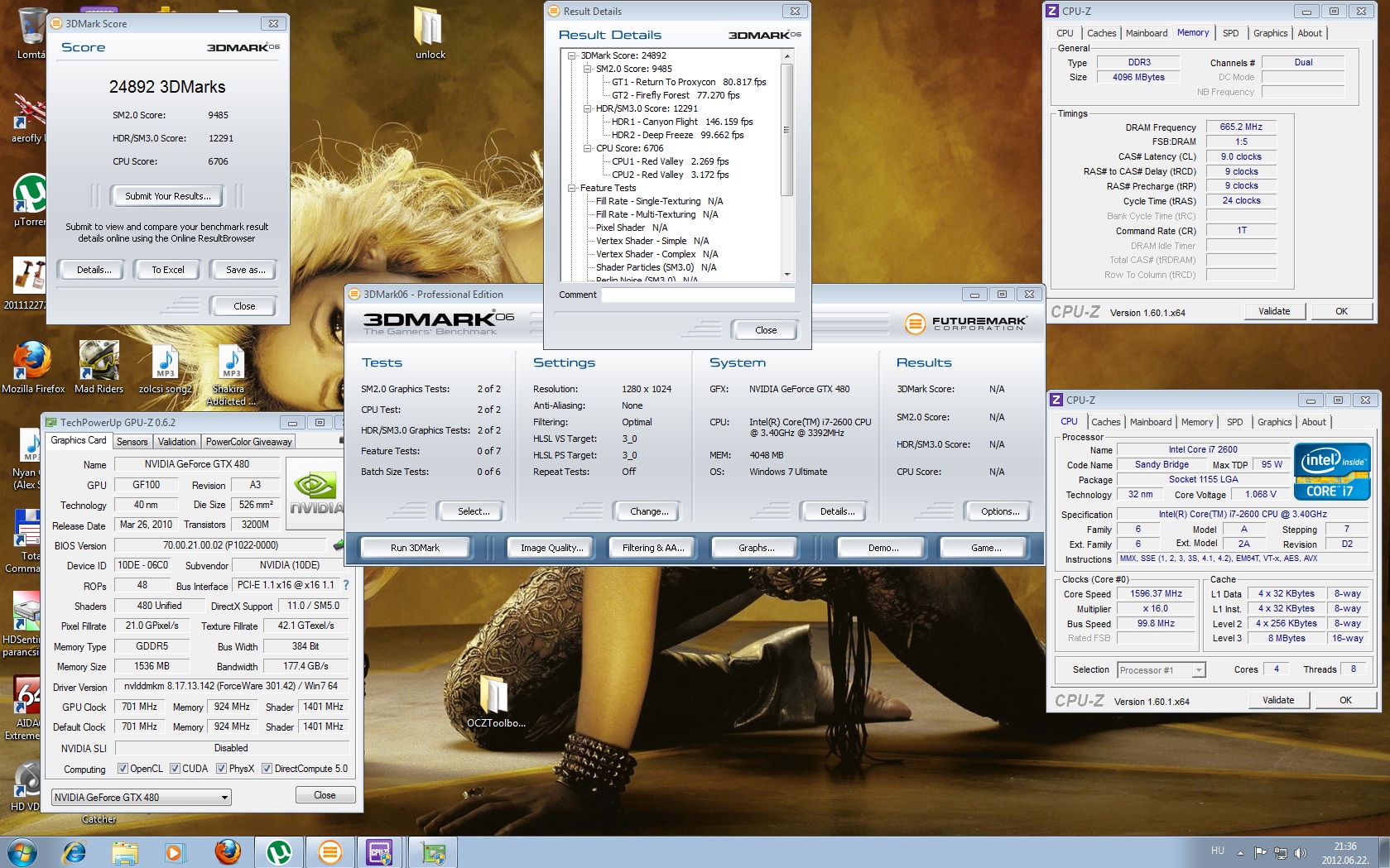This screenshot has height=868, width=1390.
Task: Open the volume control in the system tray
Action: tap(1301, 852)
